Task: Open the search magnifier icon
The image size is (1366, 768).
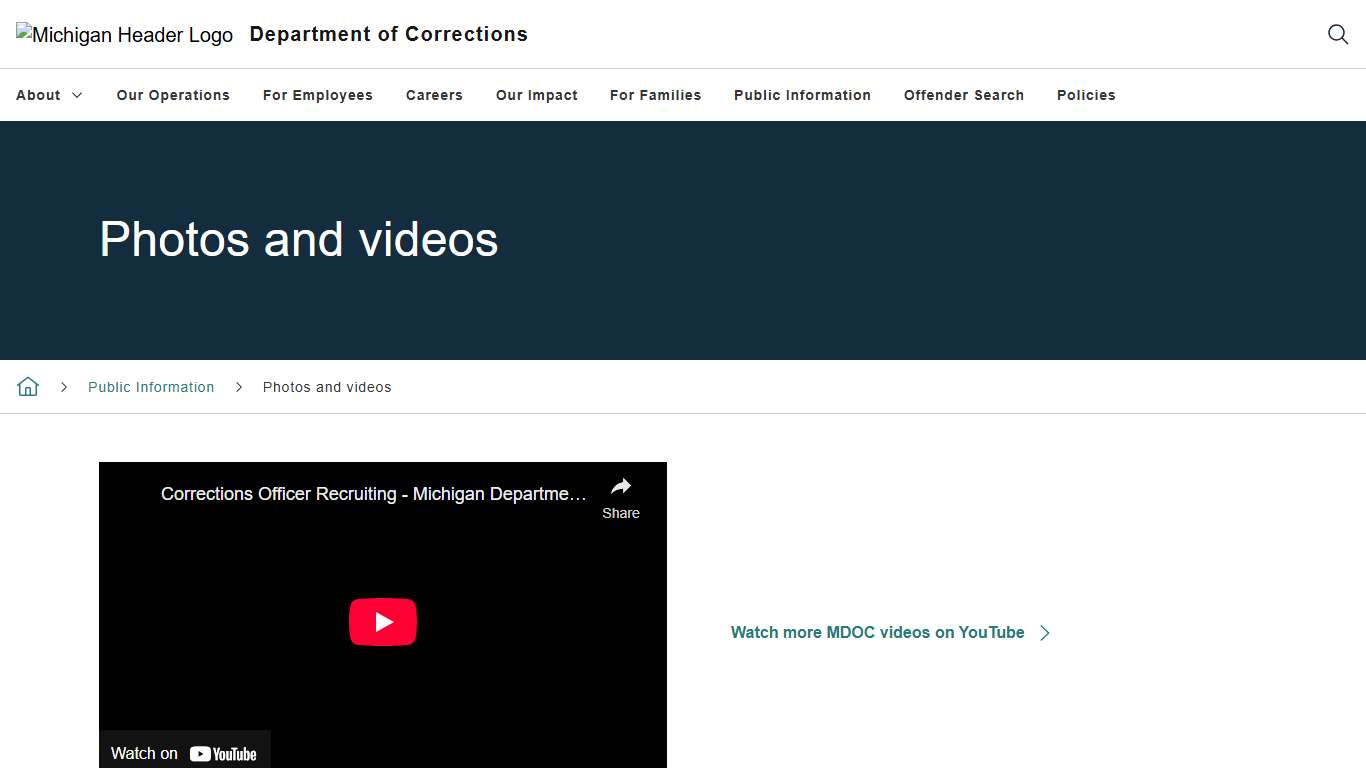Action: pyautogui.click(x=1337, y=34)
